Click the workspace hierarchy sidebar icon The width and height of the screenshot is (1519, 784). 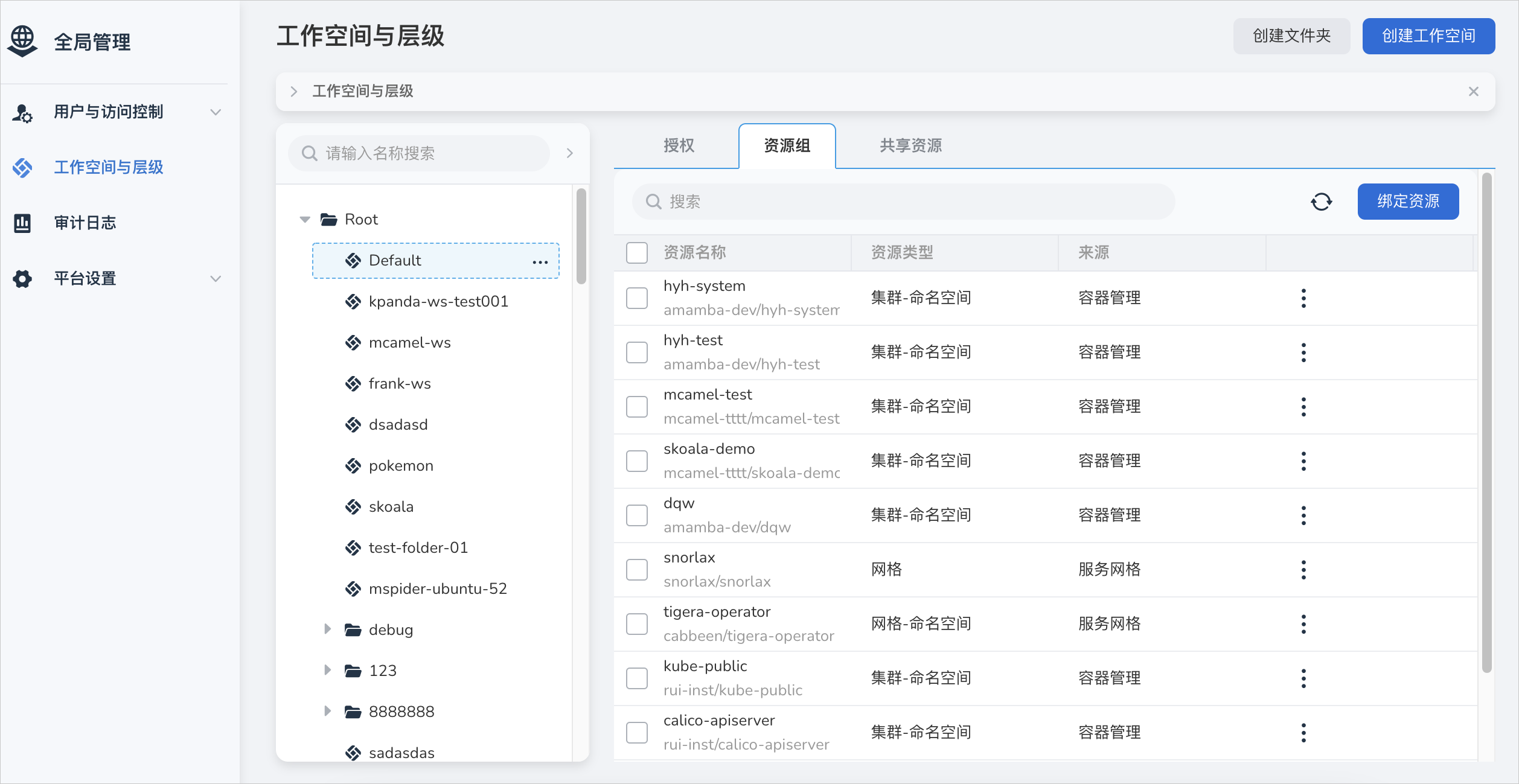(22, 168)
